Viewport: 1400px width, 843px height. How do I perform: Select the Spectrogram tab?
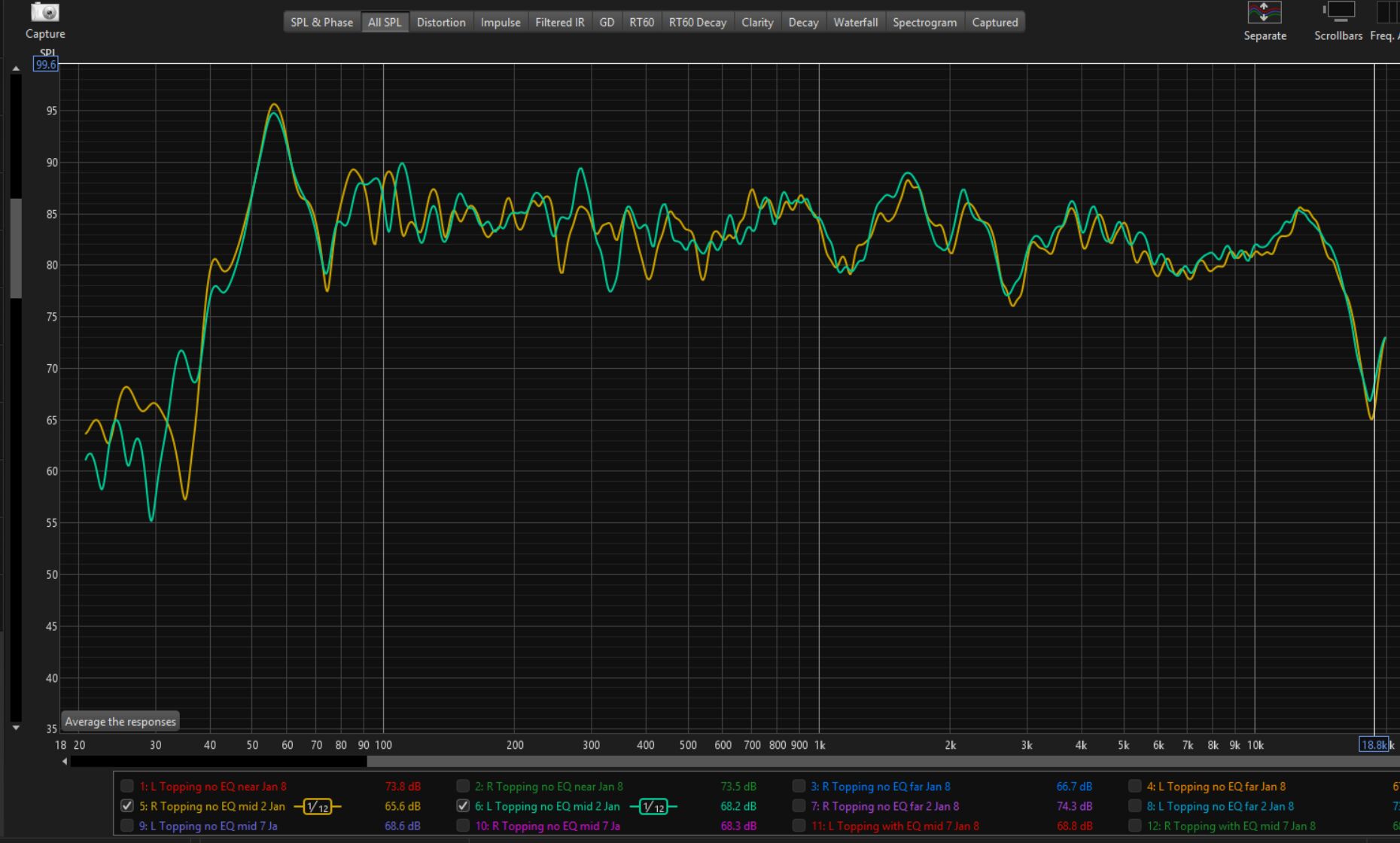(924, 23)
